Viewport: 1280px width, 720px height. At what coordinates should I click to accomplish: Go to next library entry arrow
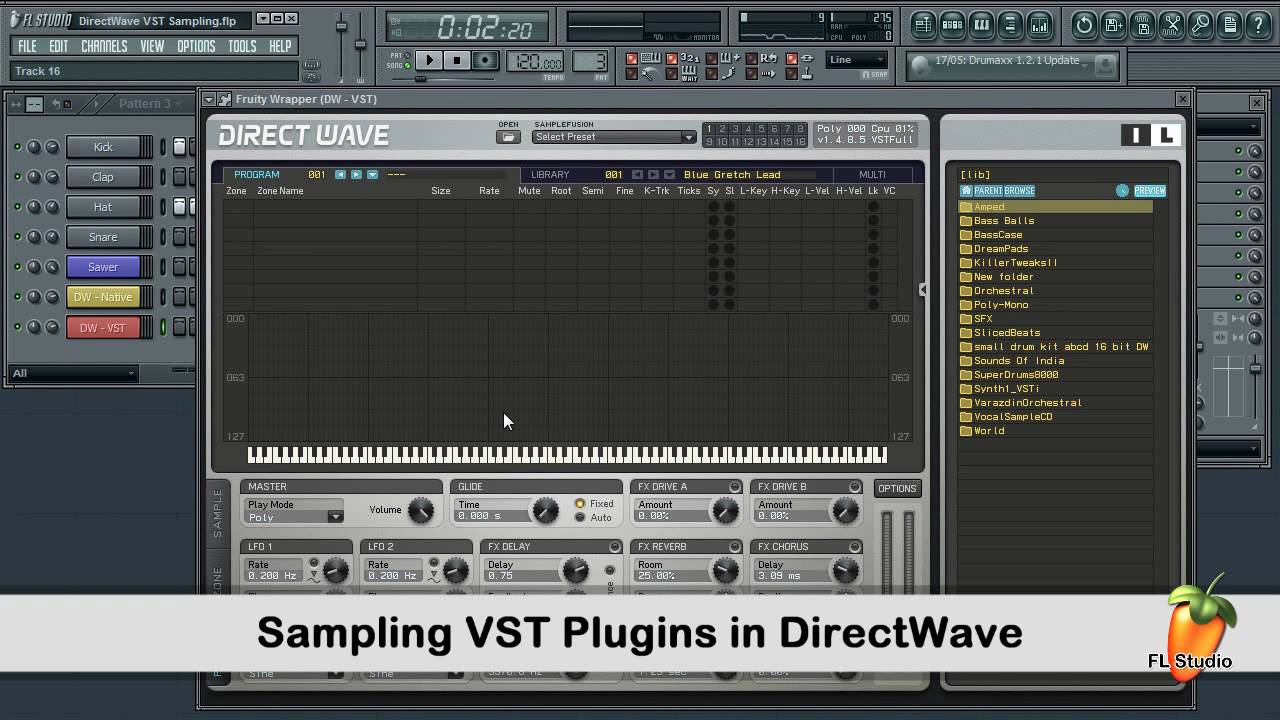(x=653, y=174)
